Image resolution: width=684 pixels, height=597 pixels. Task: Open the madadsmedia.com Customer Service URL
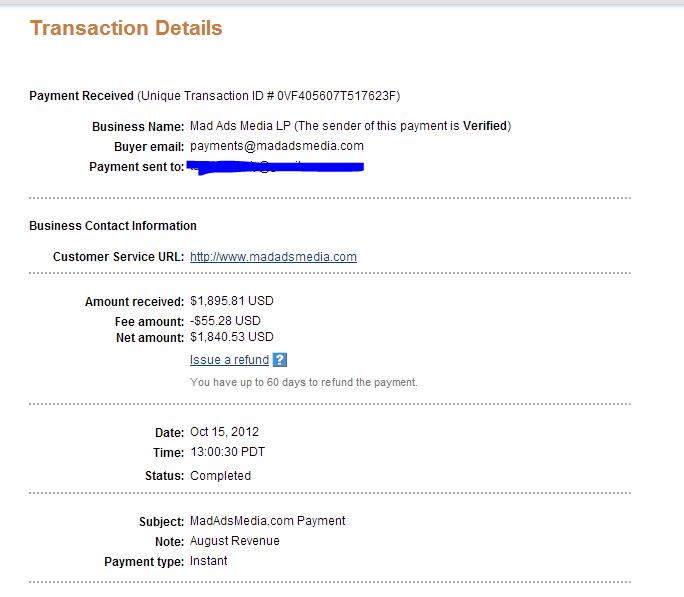click(274, 257)
